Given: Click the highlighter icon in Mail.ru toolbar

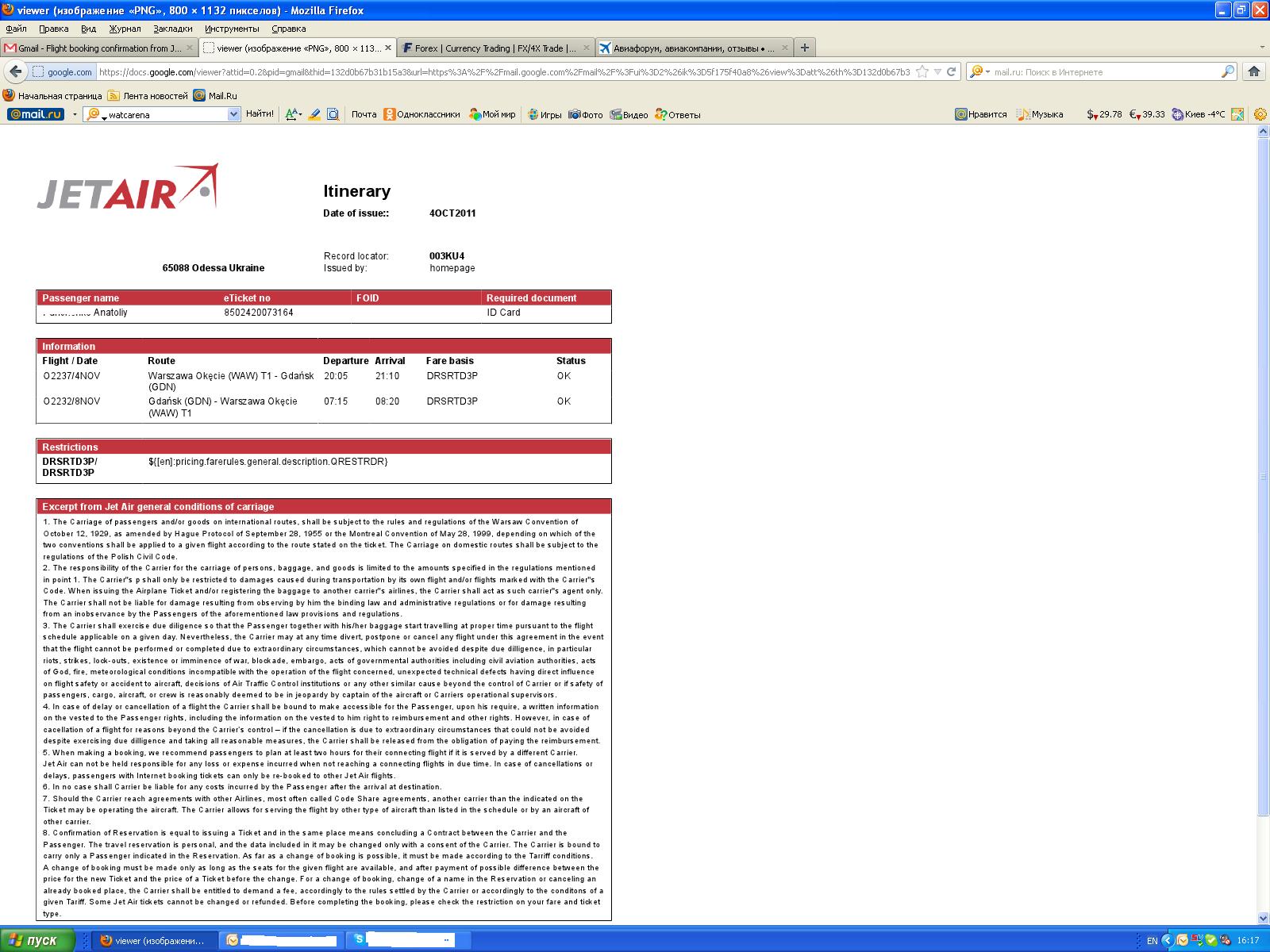Looking at the screenshot, I should 314,114.
